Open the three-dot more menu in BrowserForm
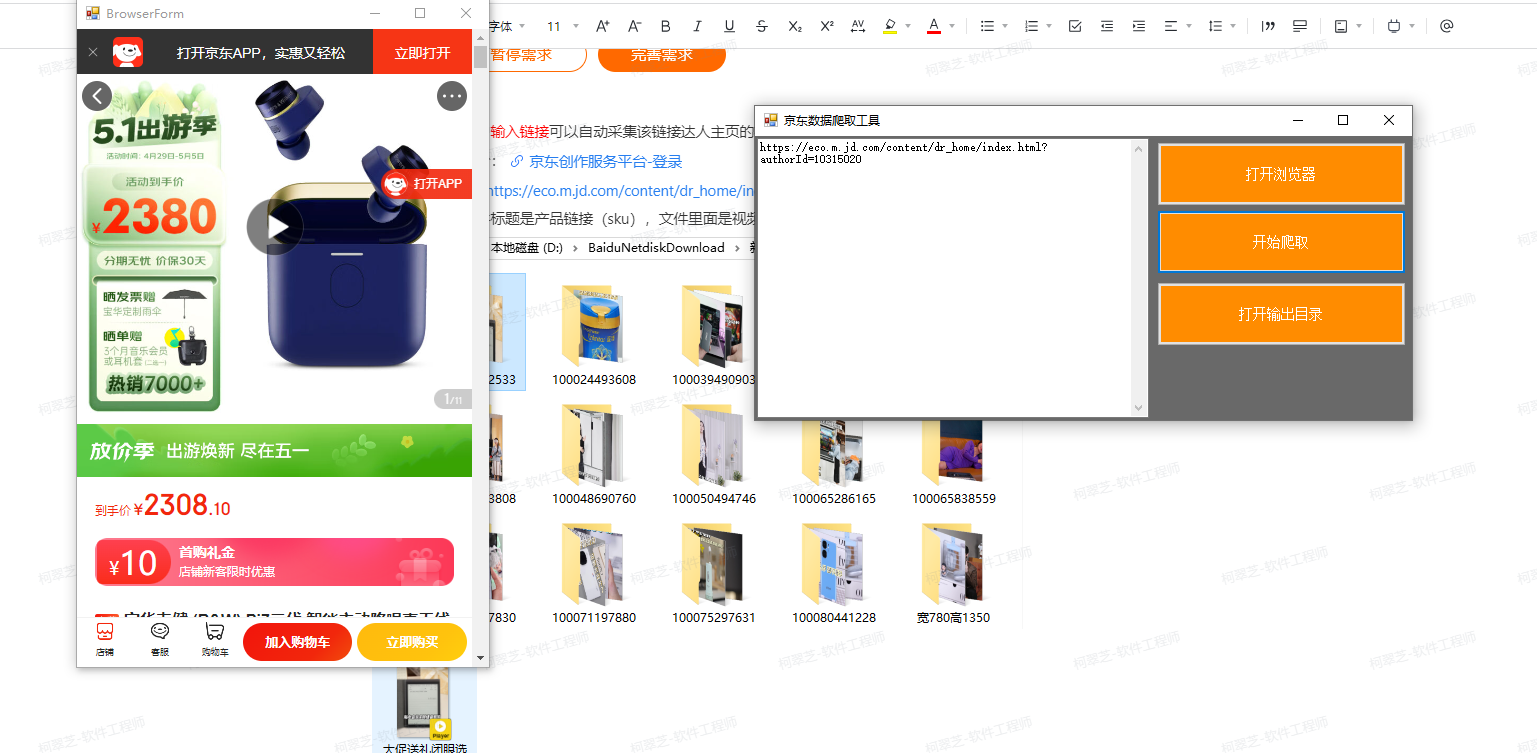 tap(452, 96)
